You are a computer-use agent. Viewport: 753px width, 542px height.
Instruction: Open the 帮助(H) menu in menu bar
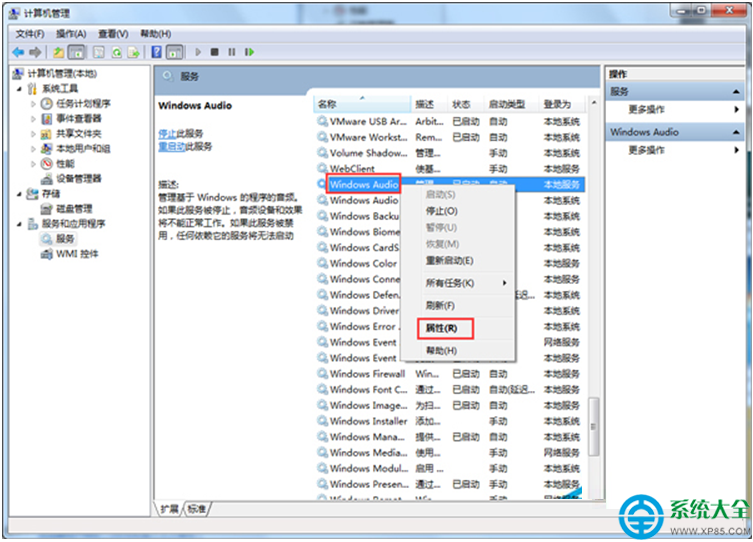click(x=156, y=34)
